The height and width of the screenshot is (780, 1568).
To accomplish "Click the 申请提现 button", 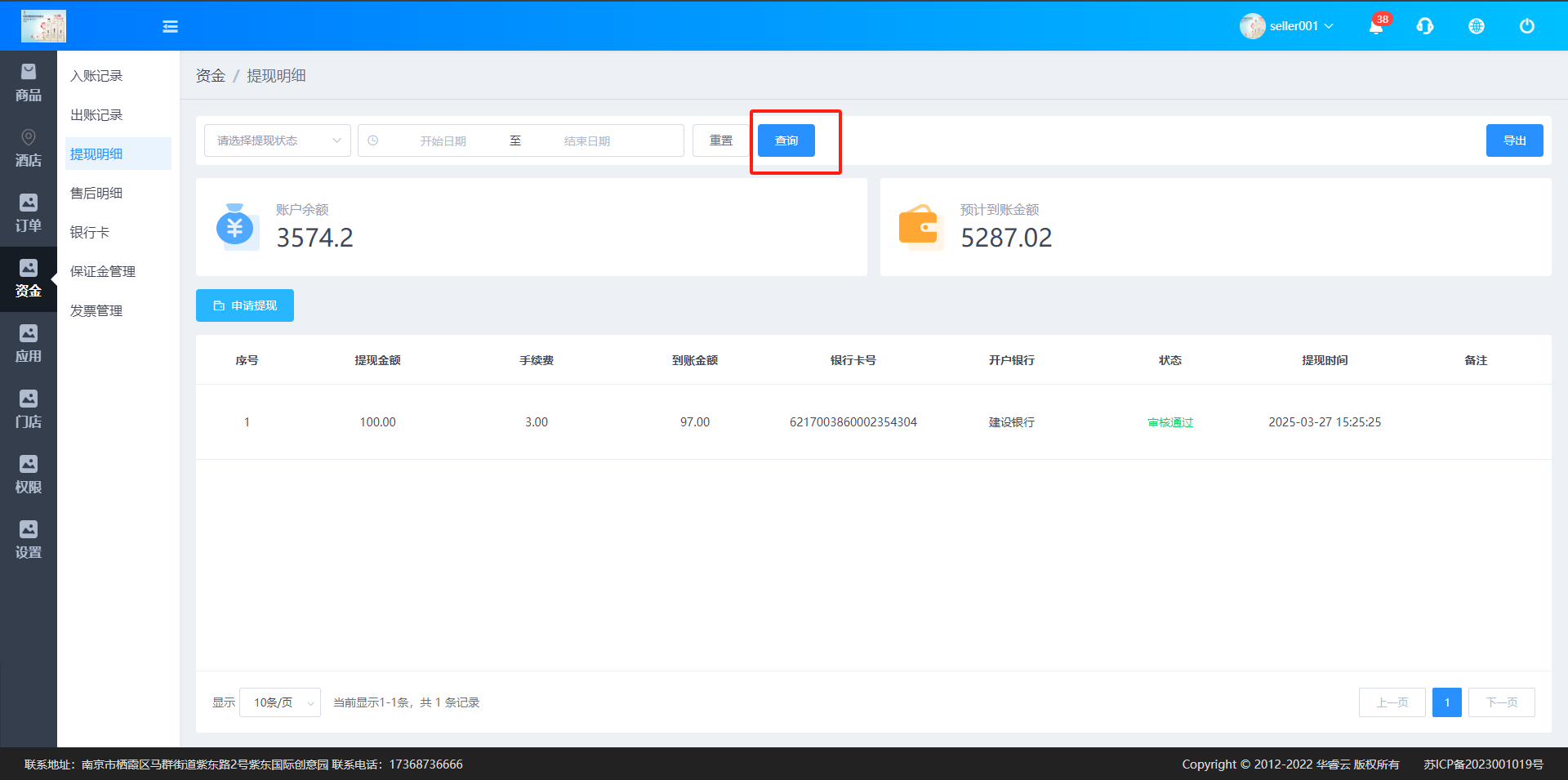I will pos(245,305).
